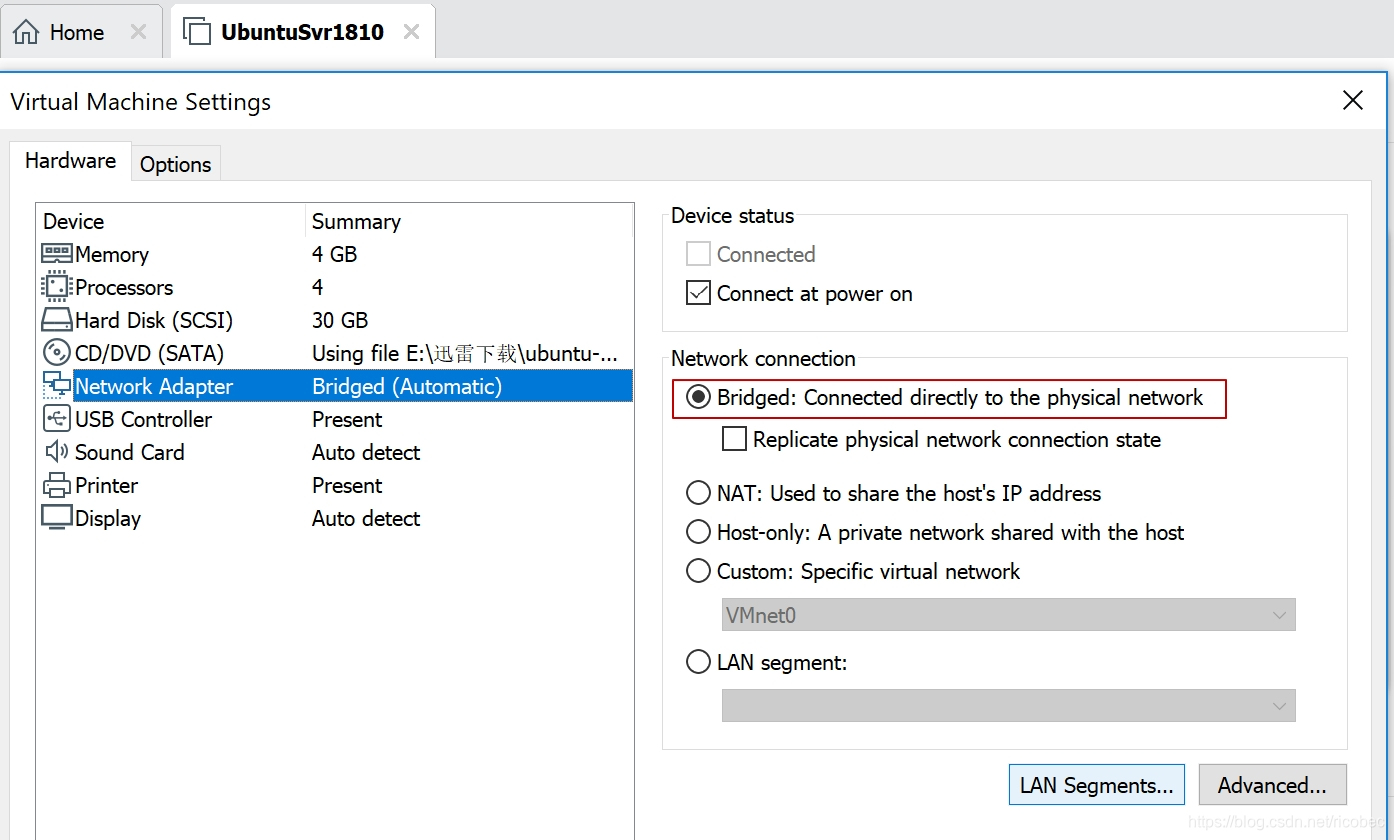
Task: Select the Printer row
Action: tap(335, 485)
